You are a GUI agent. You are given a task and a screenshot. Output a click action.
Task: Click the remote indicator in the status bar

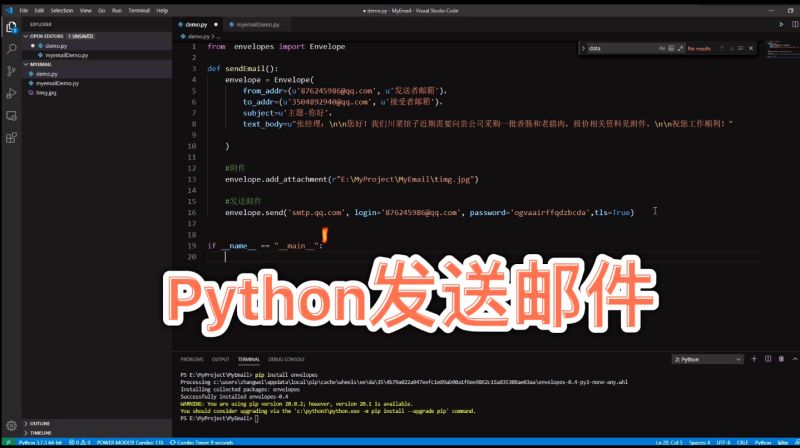tap(8, 442)
